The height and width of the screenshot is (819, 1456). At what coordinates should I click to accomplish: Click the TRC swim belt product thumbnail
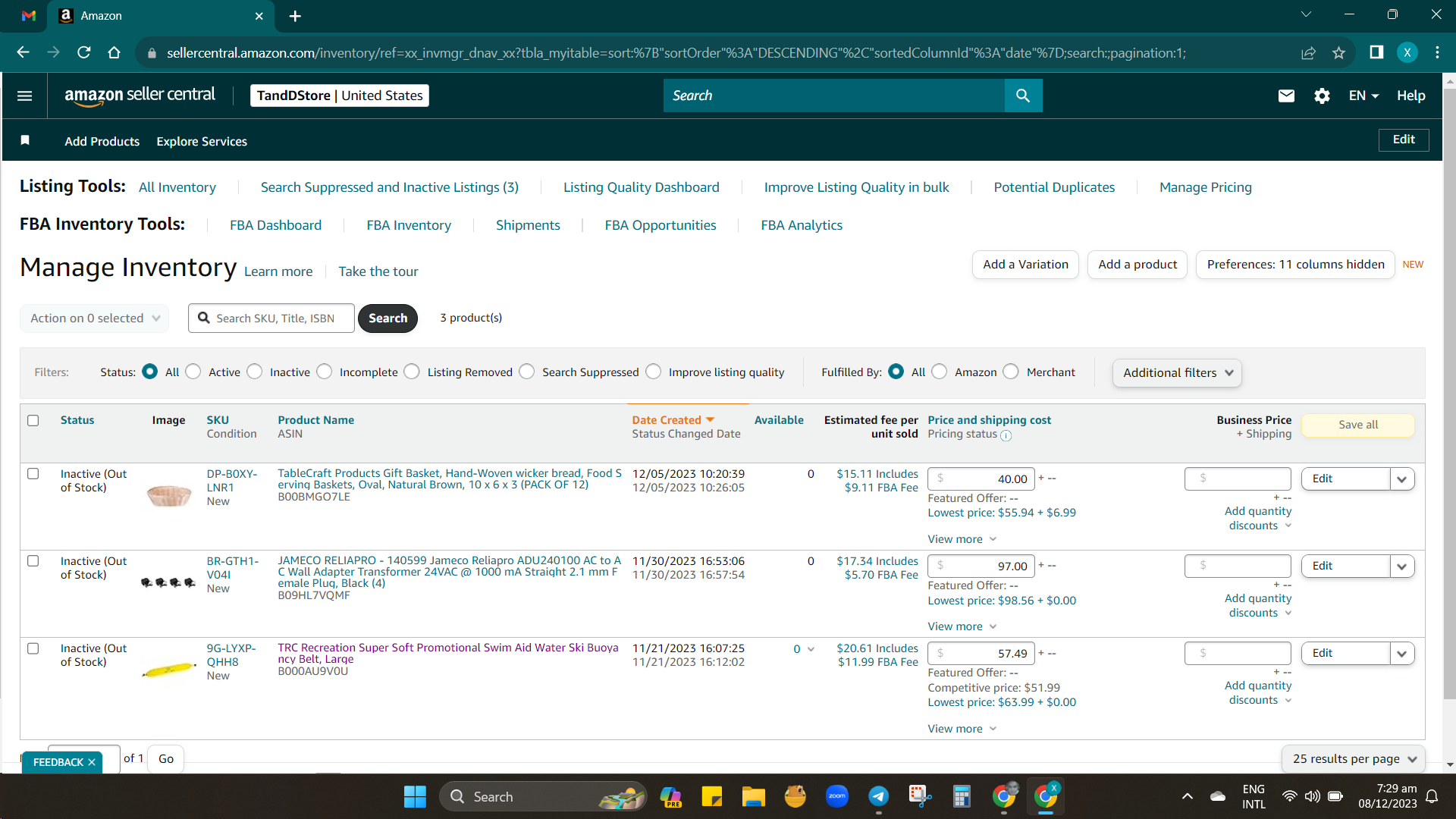(x=169, y=670)
